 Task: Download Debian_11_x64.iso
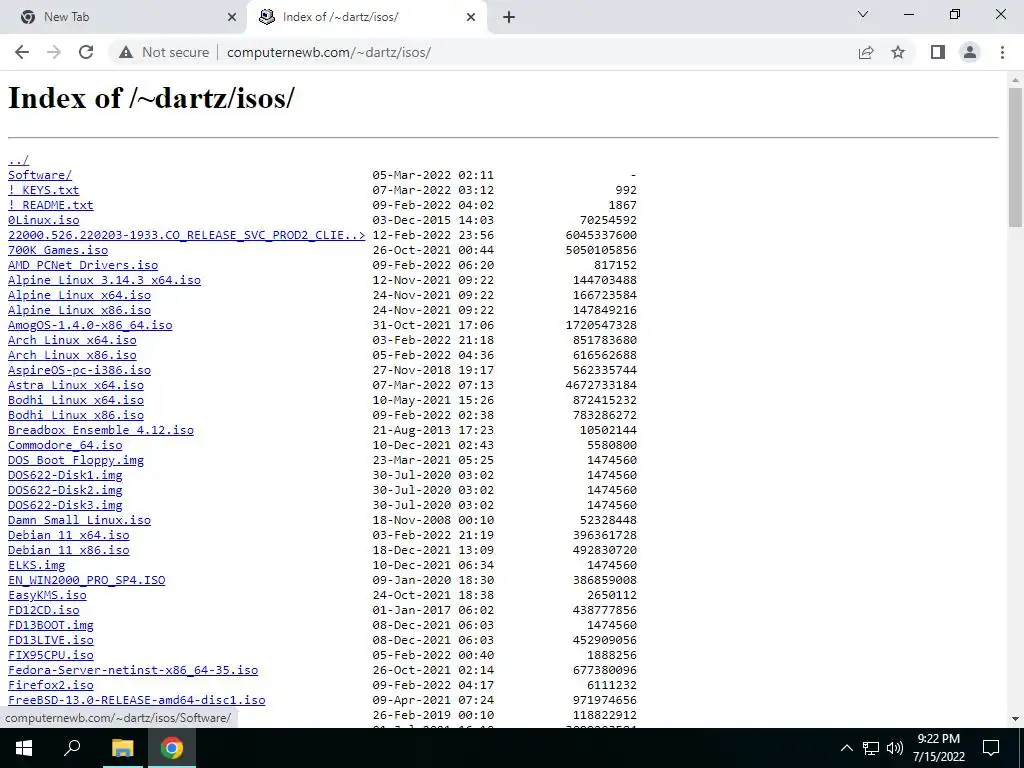tap(69, 536)
